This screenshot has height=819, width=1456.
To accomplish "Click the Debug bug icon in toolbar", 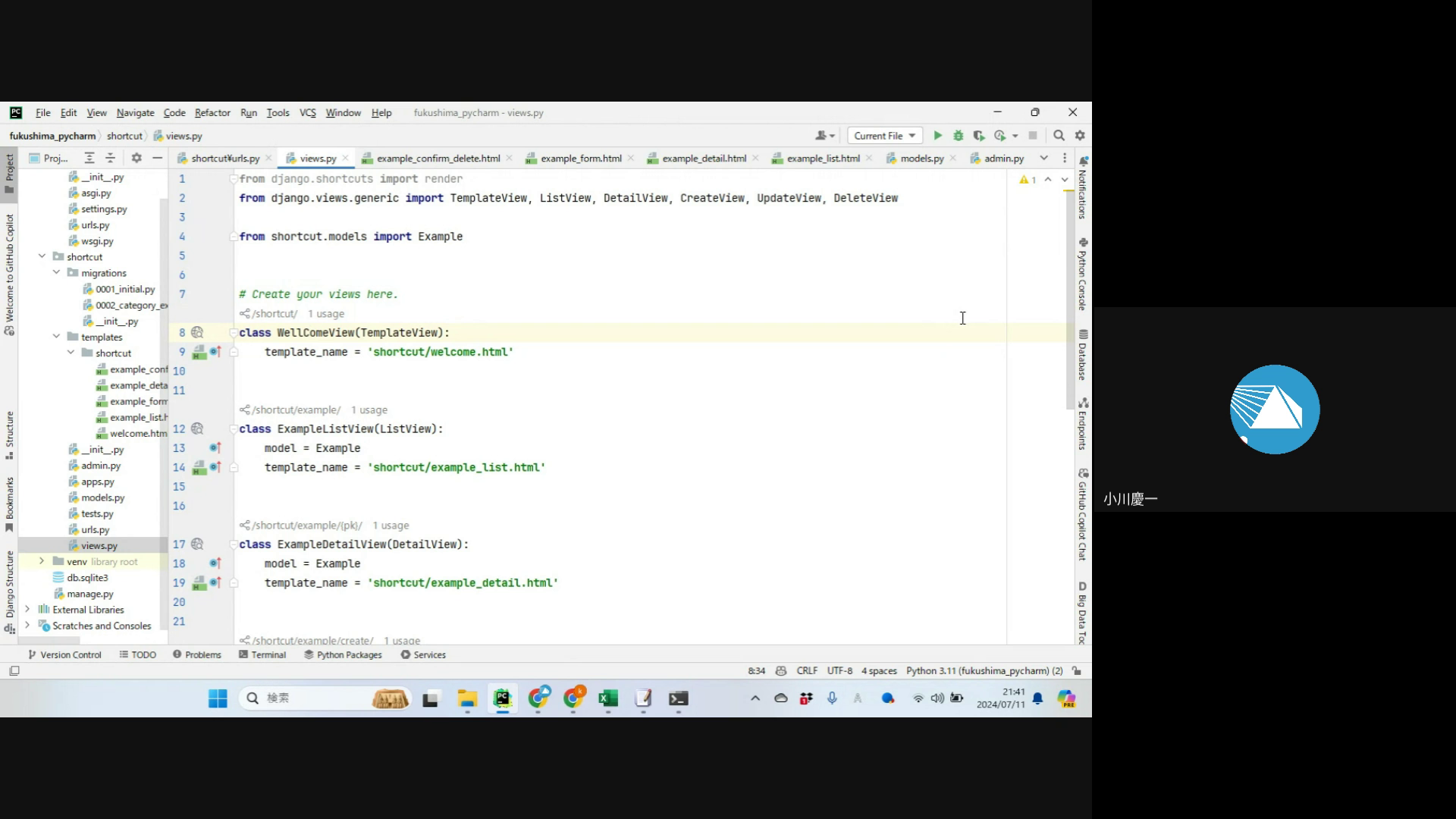I will pyautogui.click(x=958, y=136).
